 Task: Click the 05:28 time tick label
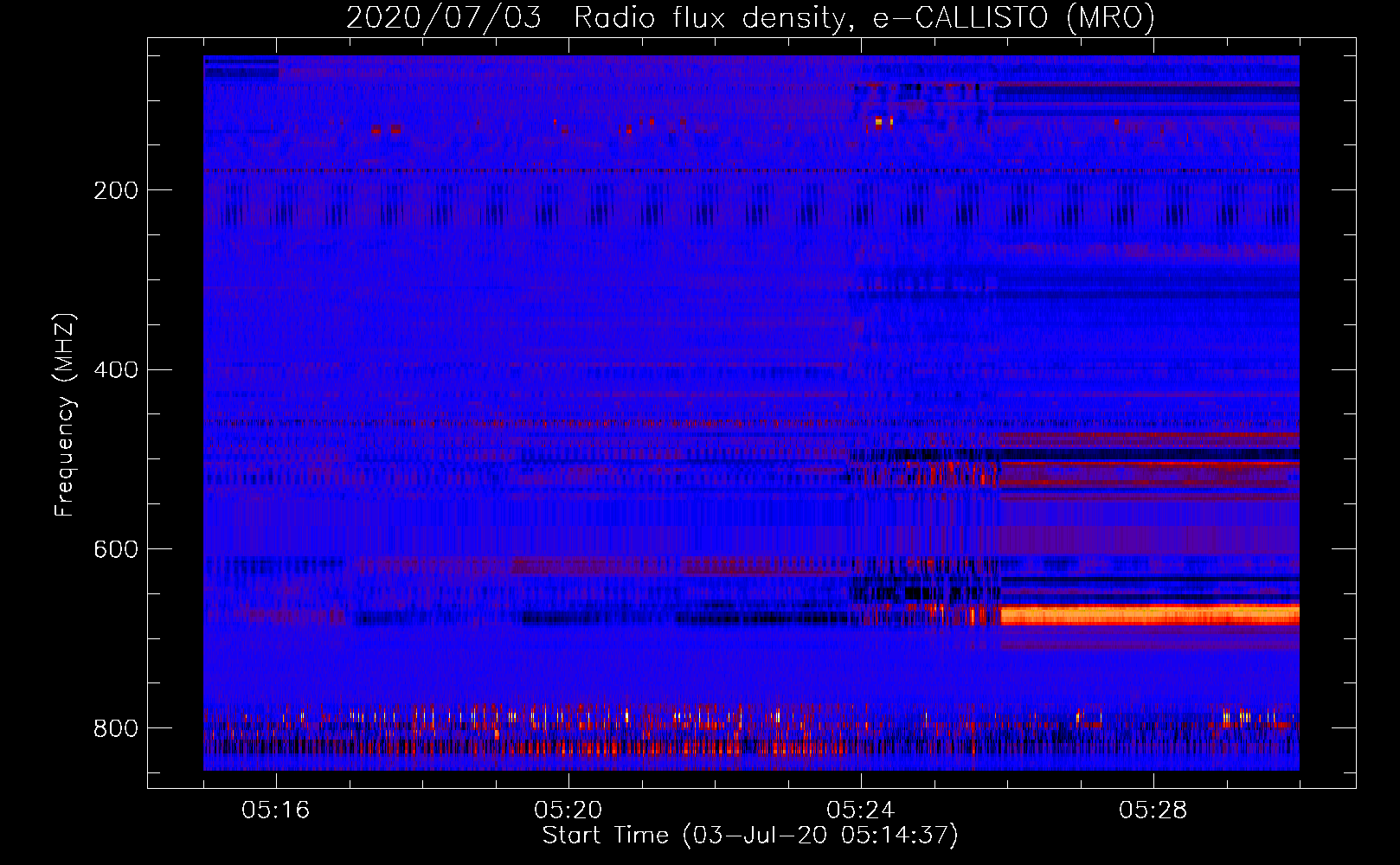(1153, 811)
